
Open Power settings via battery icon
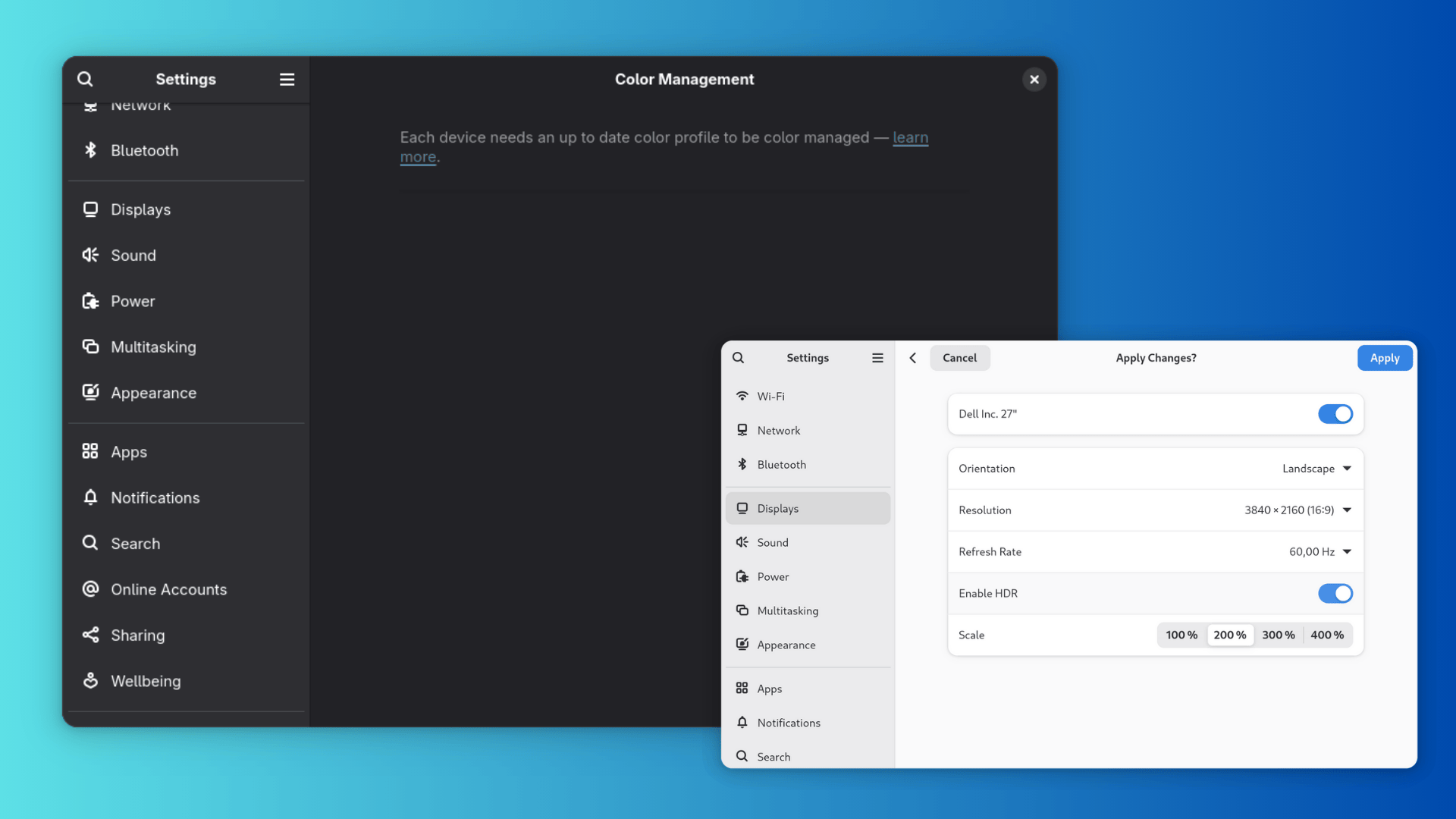coord(91,301)
